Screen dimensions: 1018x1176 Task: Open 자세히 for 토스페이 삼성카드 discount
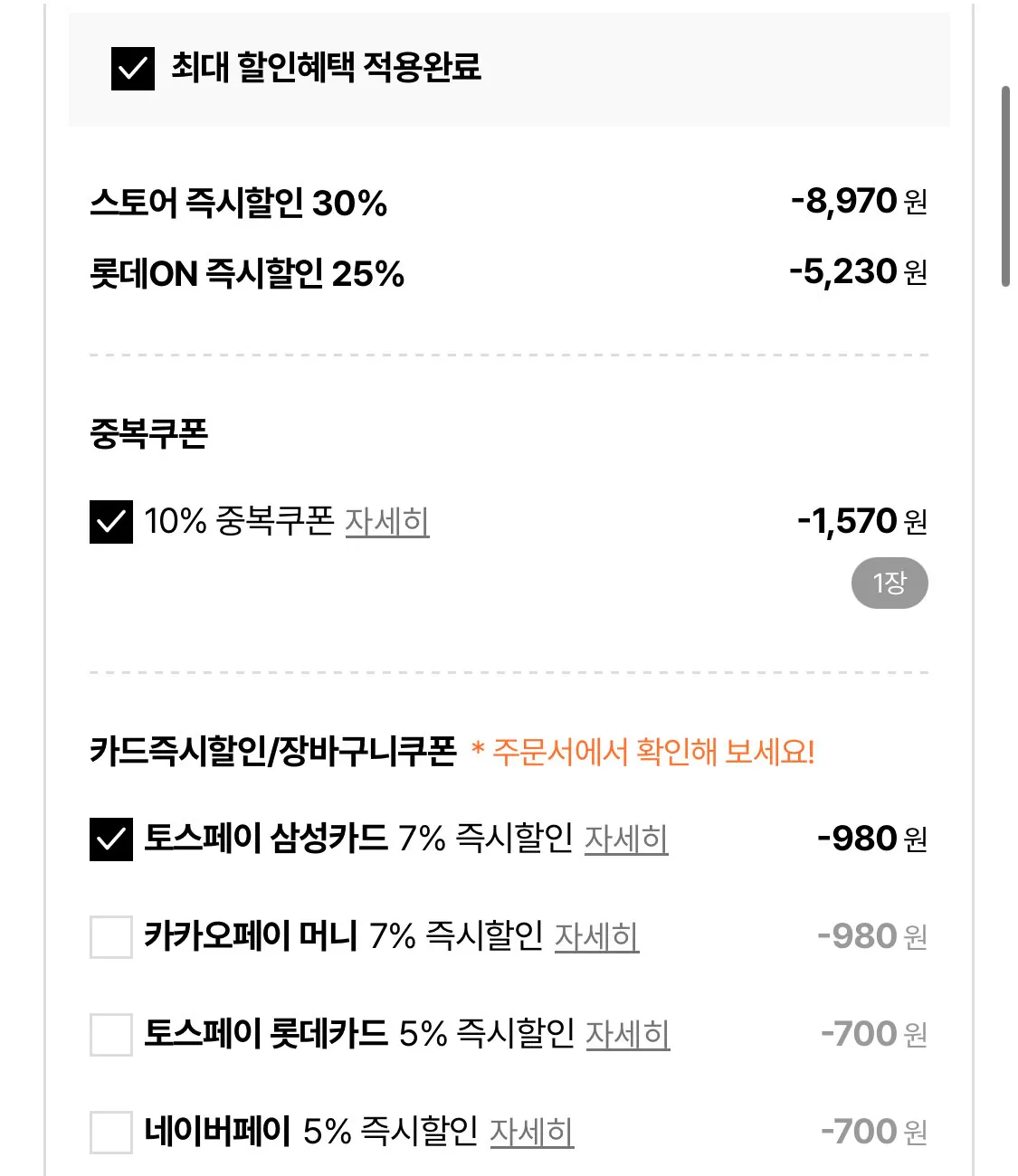627,841
